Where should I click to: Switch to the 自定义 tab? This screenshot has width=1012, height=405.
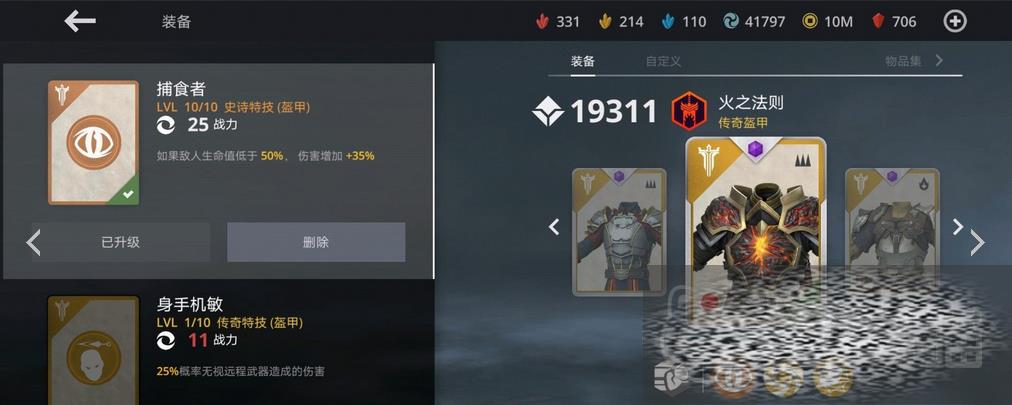pos(663,62)
